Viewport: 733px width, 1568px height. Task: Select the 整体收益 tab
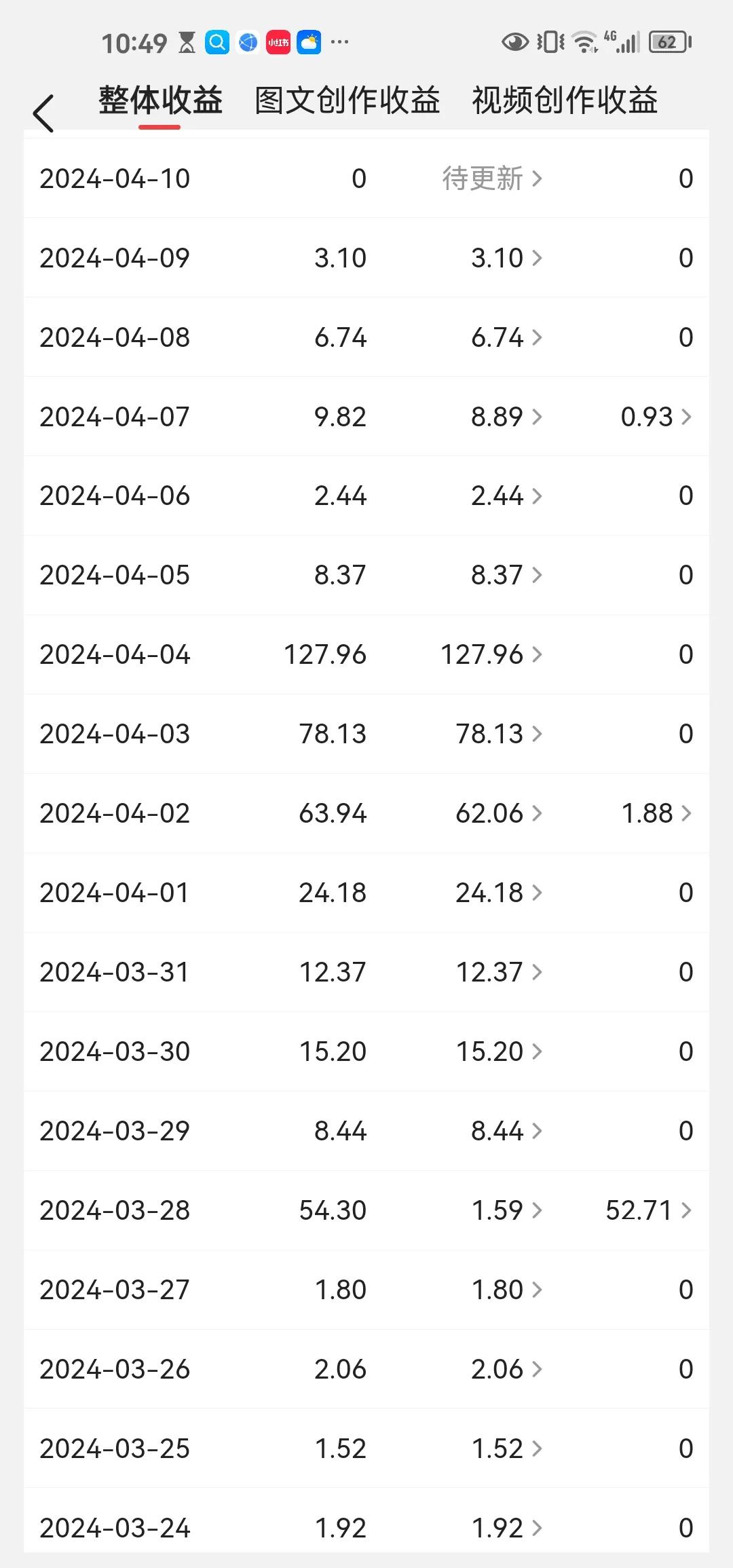(x=160, y=101)
